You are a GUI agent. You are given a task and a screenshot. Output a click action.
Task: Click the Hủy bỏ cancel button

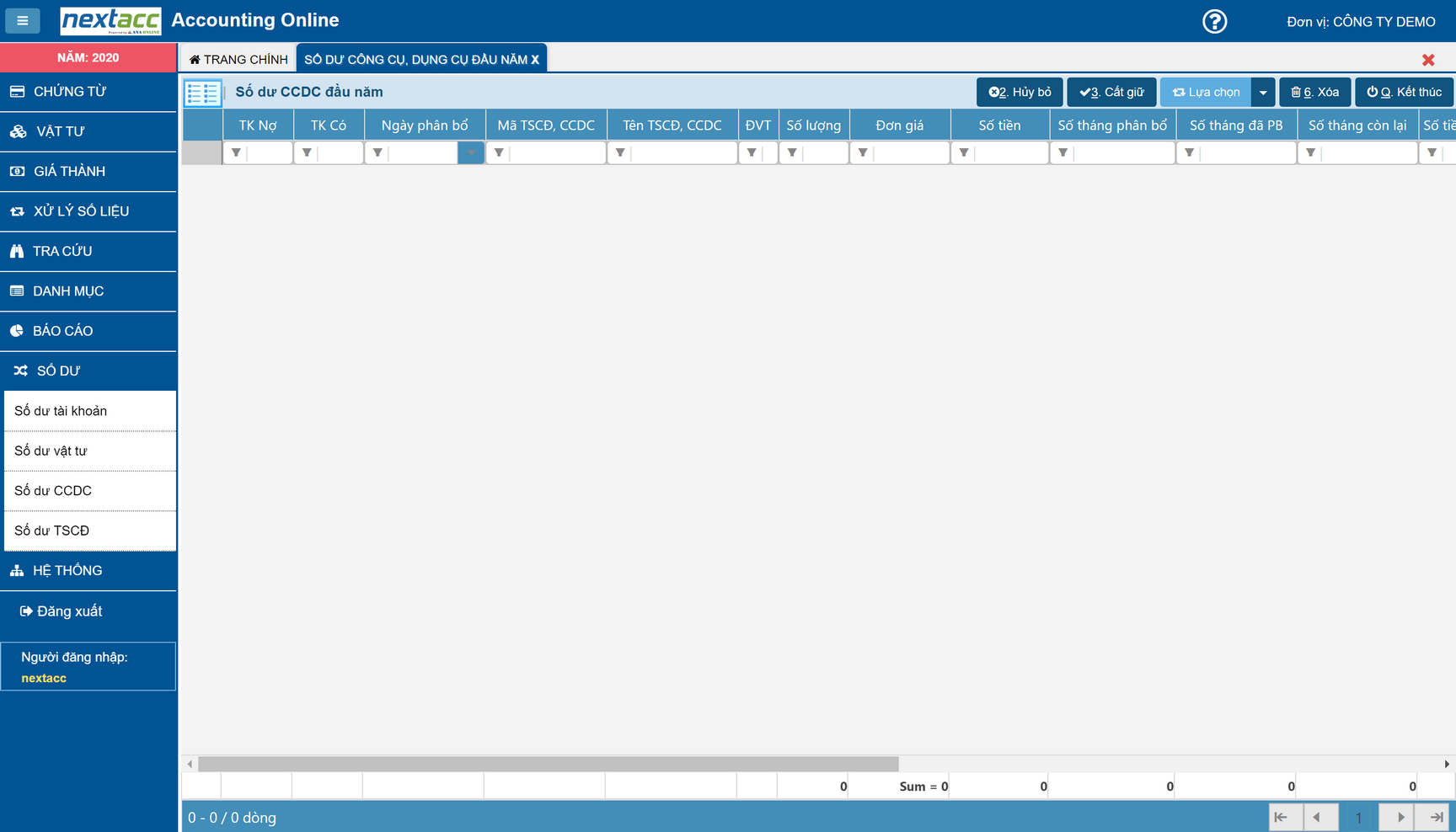1020,93
